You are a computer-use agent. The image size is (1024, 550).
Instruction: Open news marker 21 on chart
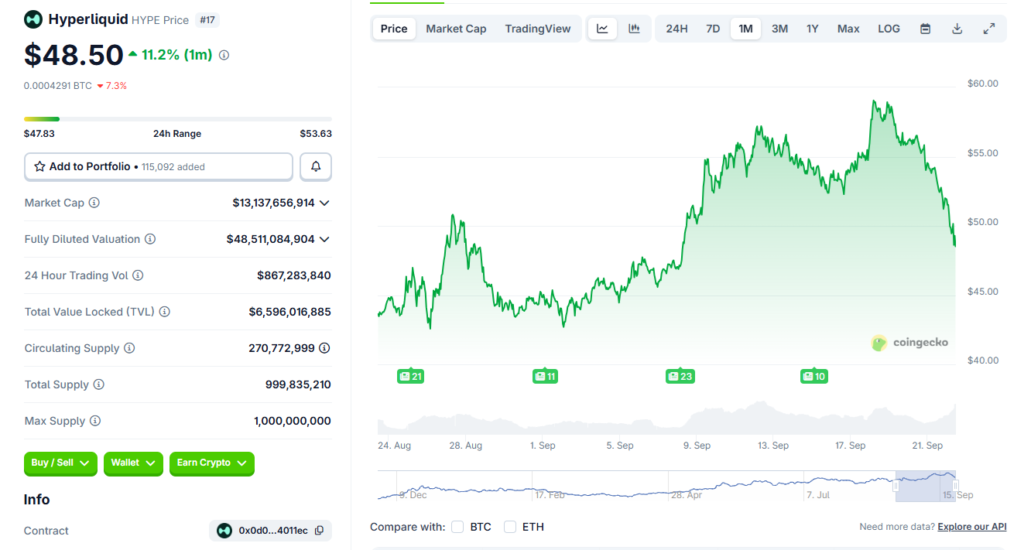(411, 376)
